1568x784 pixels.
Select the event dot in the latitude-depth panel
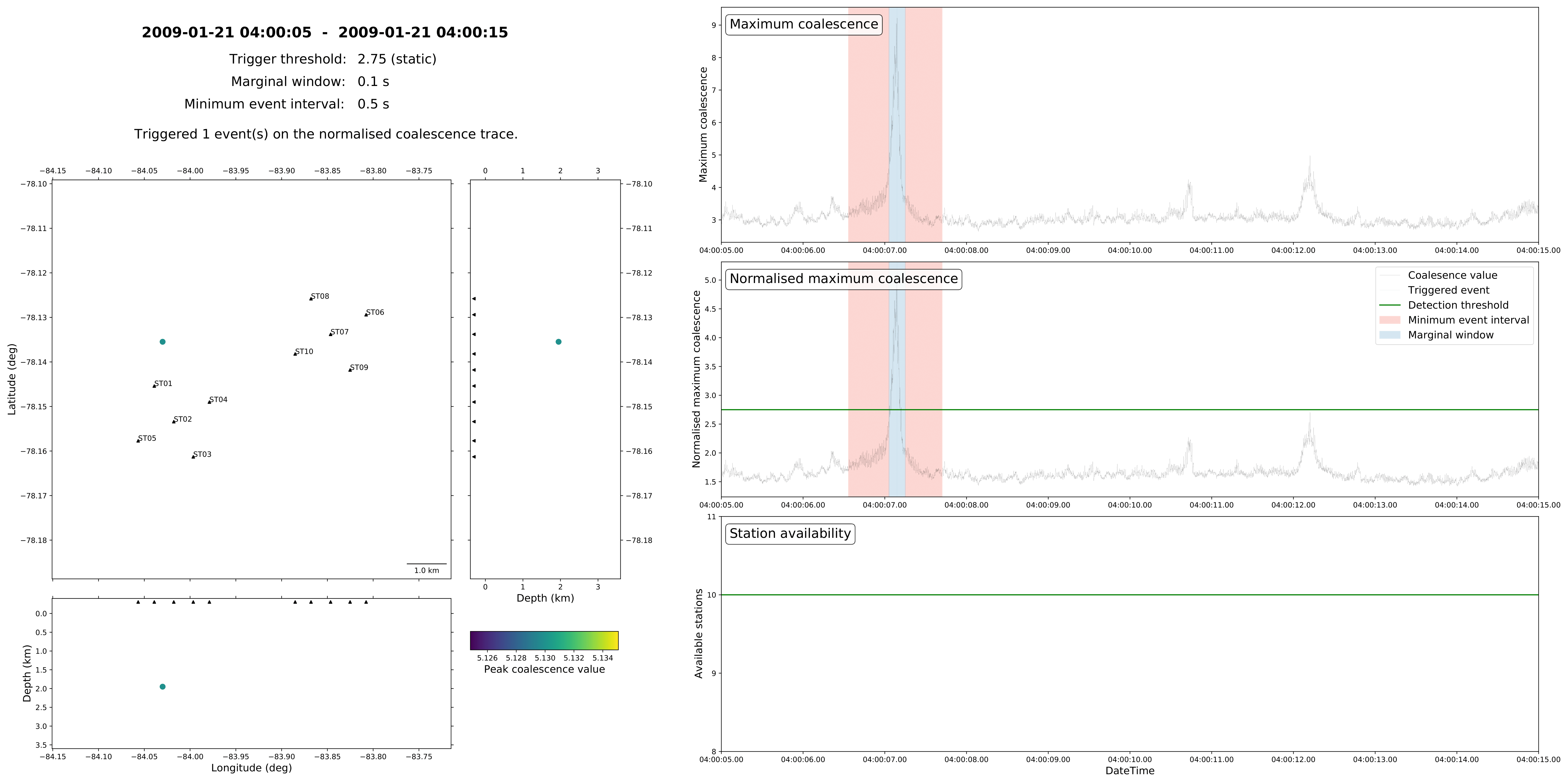pos(559,342)
